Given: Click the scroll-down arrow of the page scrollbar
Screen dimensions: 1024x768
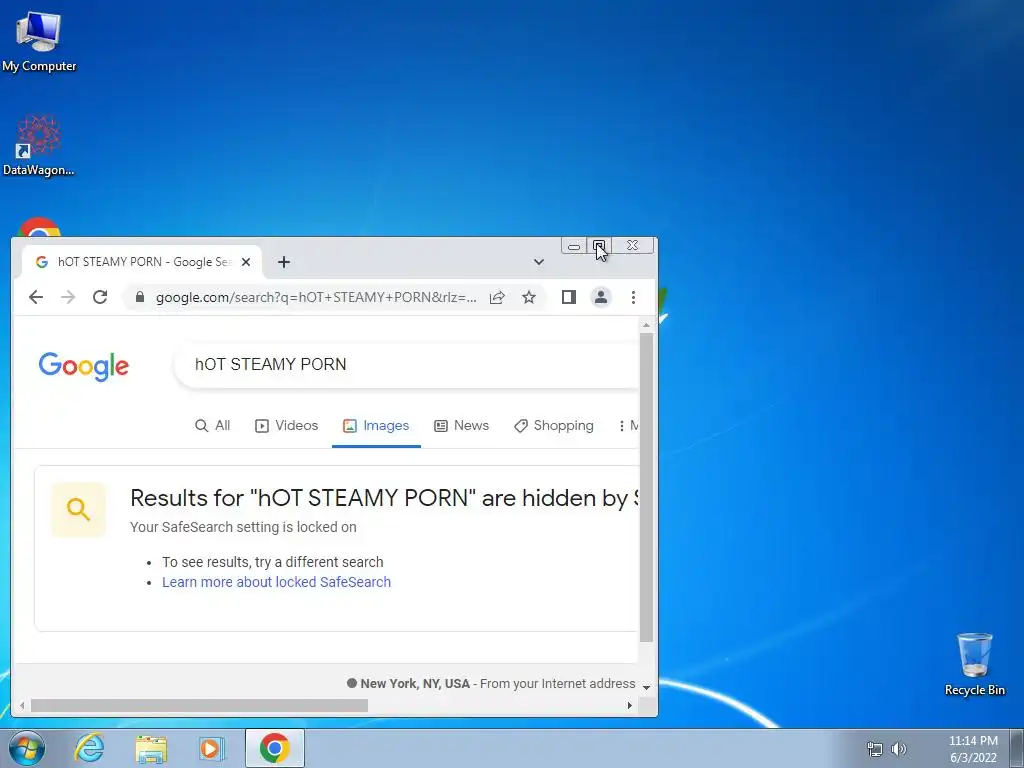Looking at the screenshot, I should 647,687.
